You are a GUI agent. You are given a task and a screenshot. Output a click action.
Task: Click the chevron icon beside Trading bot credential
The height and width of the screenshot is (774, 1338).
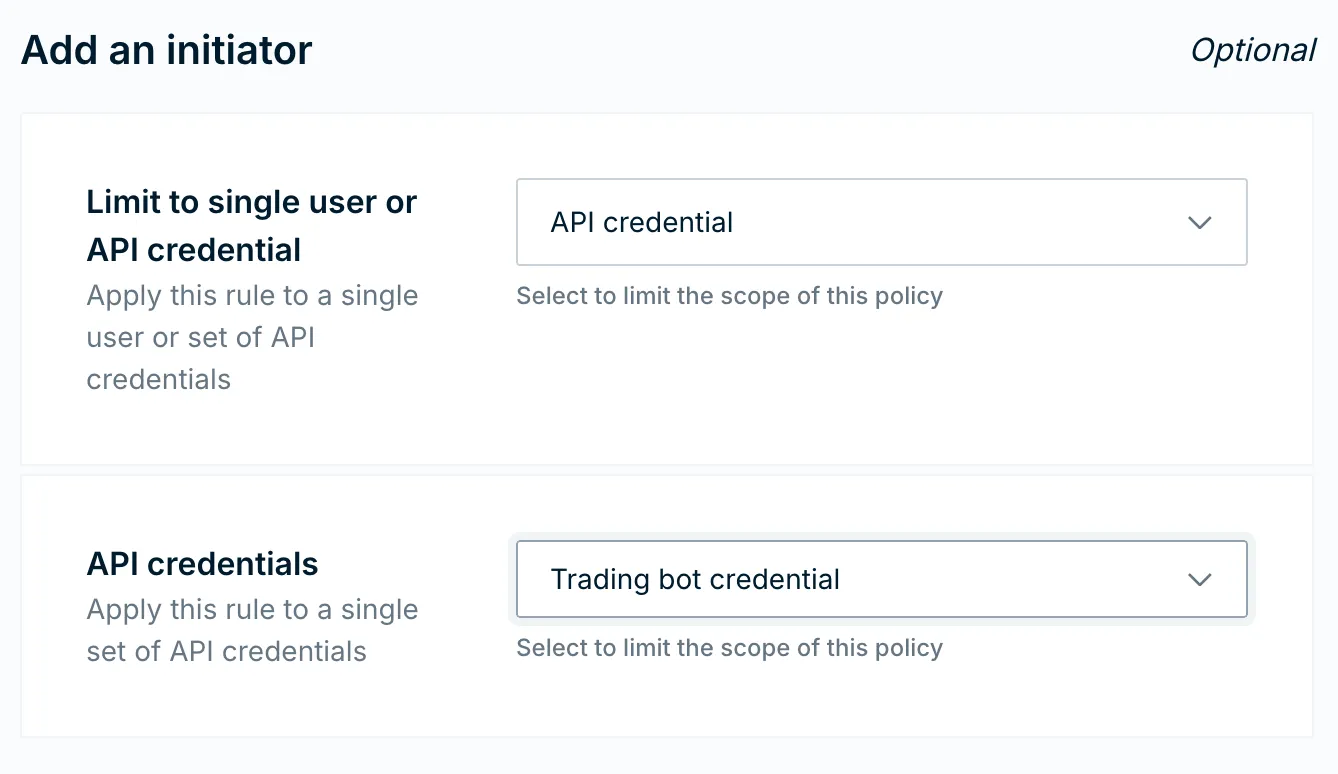1199,579
